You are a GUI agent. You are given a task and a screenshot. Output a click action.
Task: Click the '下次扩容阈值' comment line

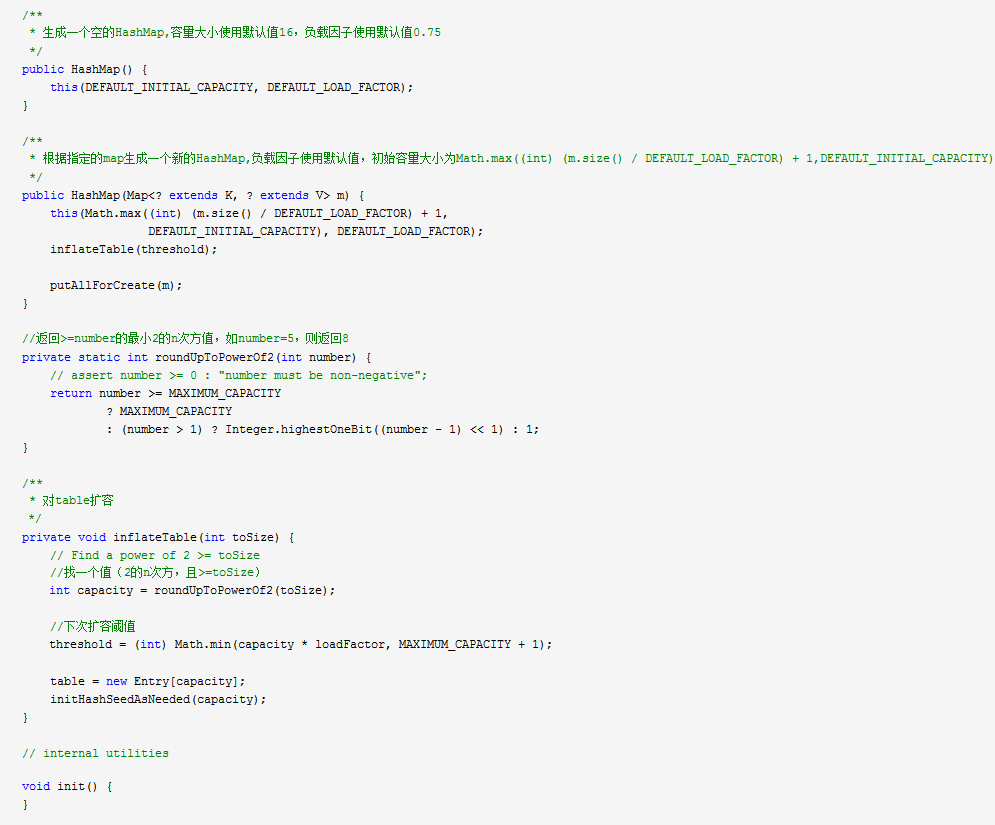tap(93, 627)
